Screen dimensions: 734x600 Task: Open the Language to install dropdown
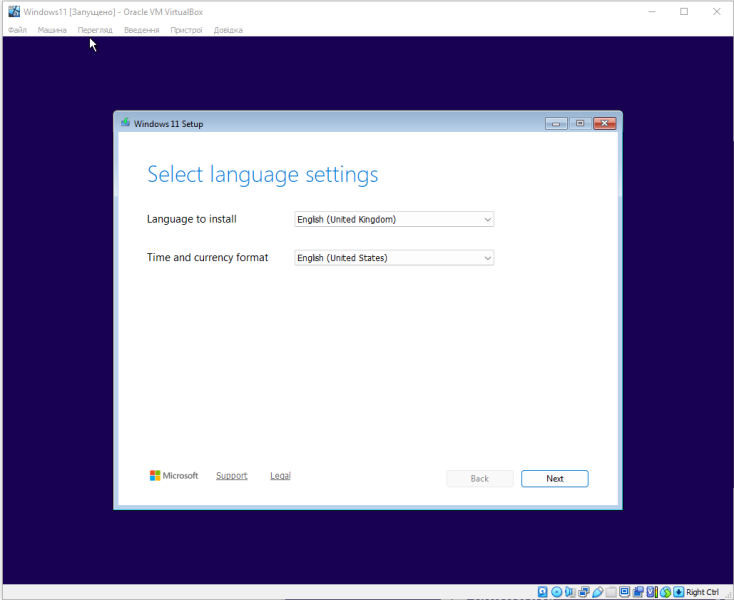coord(394,219)
